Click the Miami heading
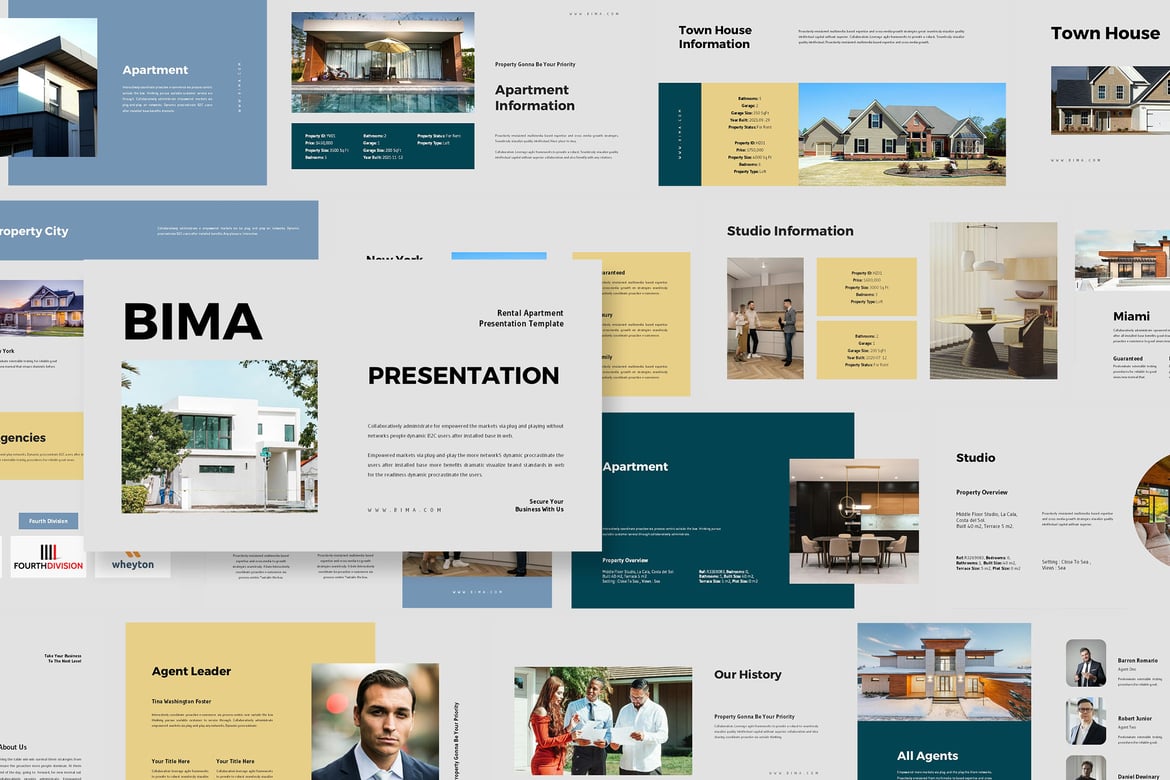This screenshot has height=780, width=1170. [1131, 316]
